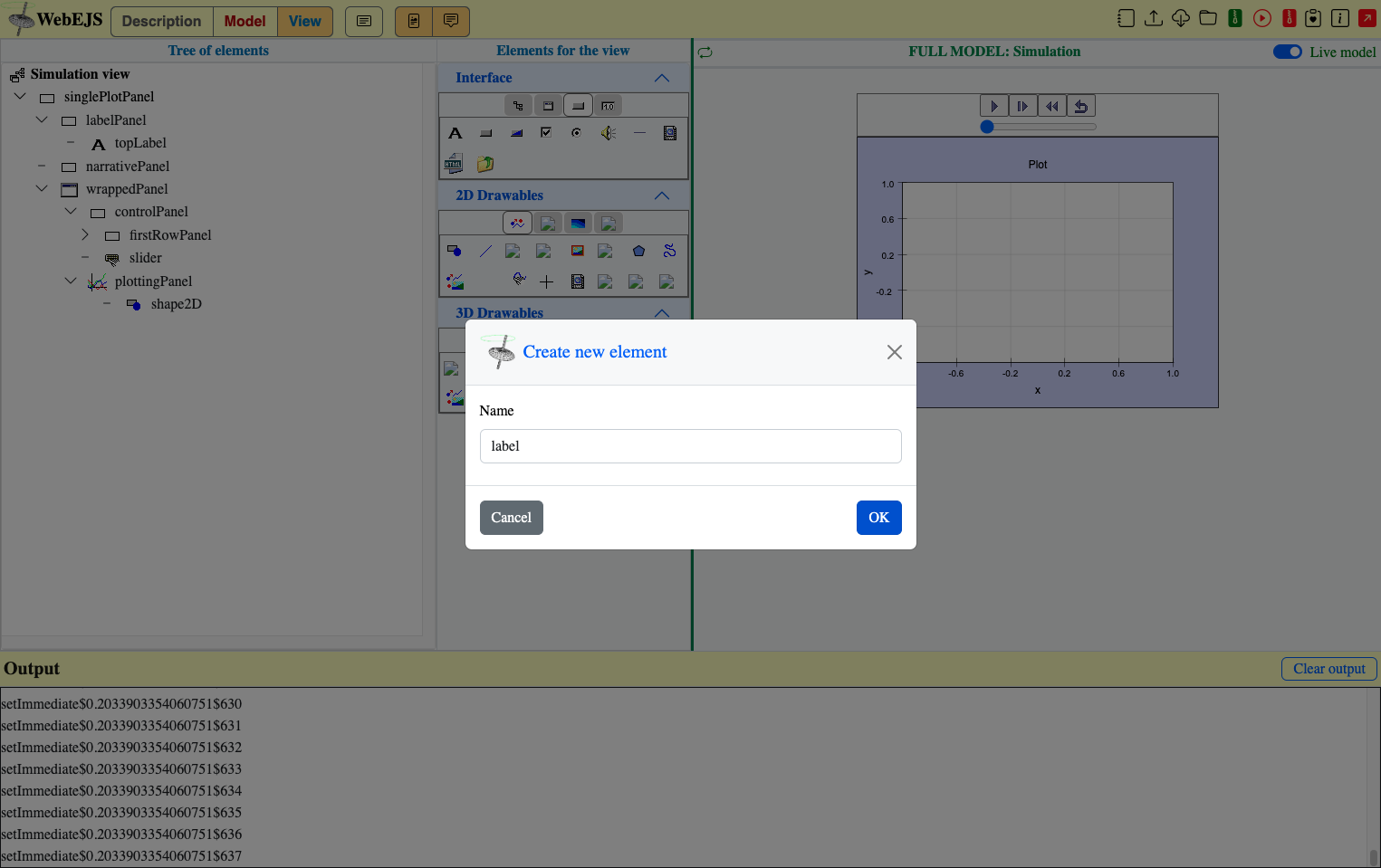Image resolution: width=1381 pixels, height=868 pixels.
Task: Collapse the Interface palette section
Action: tap(662, 78)
